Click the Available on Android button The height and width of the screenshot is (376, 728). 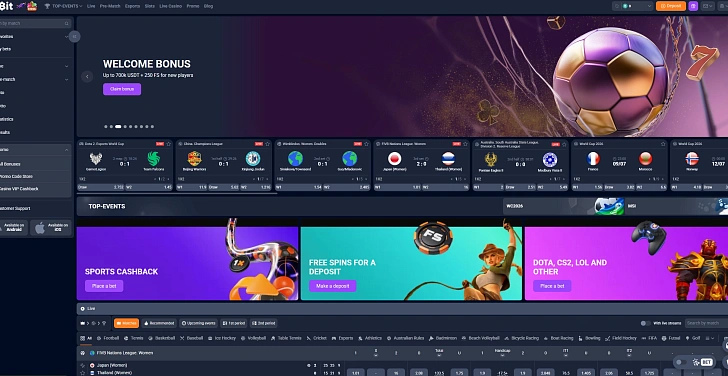point(13,227)
